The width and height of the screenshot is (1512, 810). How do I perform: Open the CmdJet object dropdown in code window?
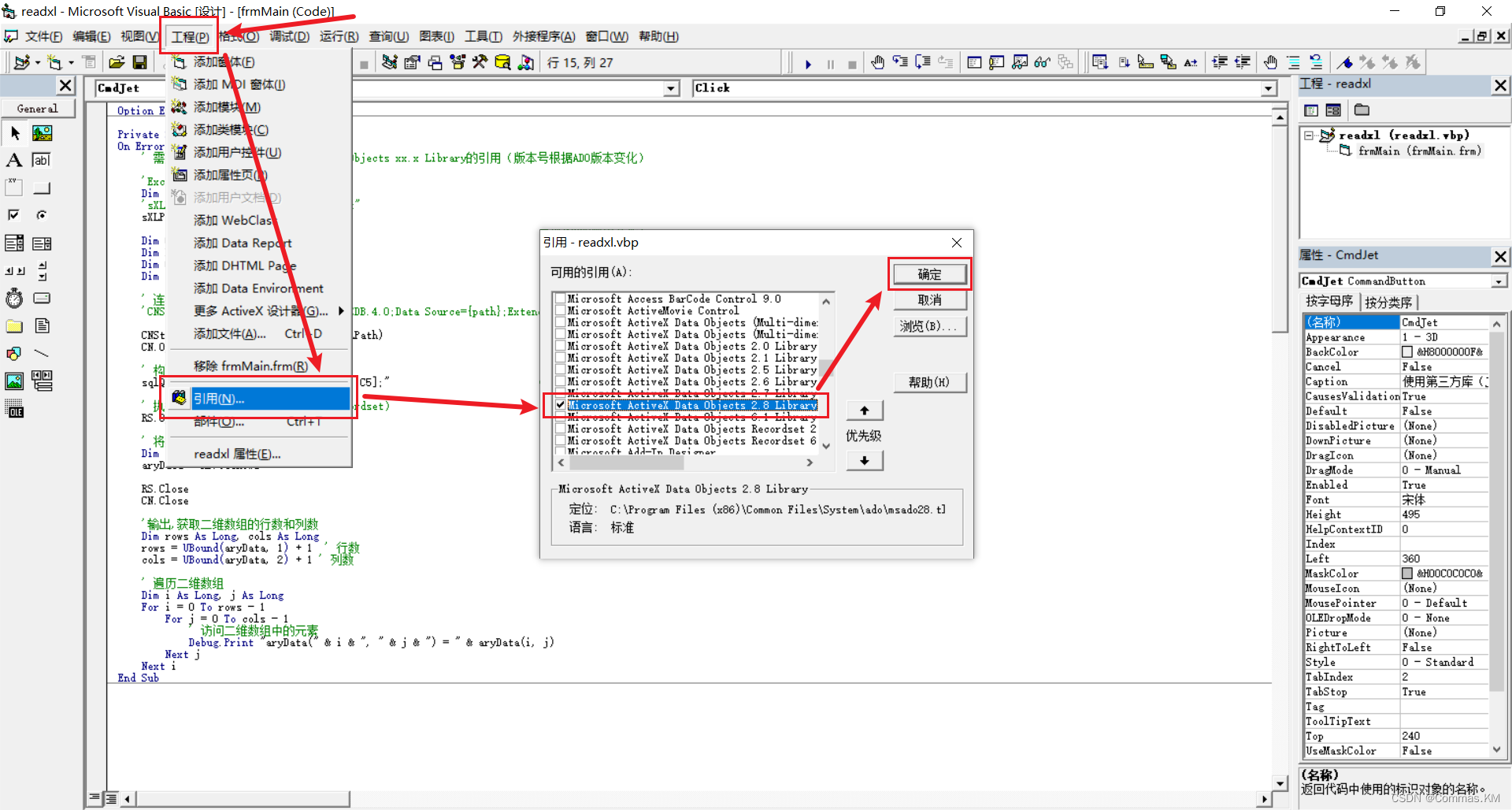pos(672,88)
